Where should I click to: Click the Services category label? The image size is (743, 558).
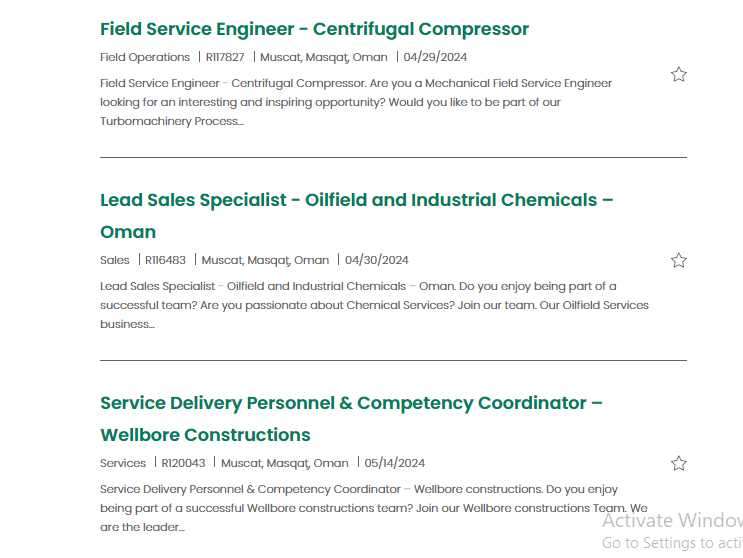click(x=123, y=463)
